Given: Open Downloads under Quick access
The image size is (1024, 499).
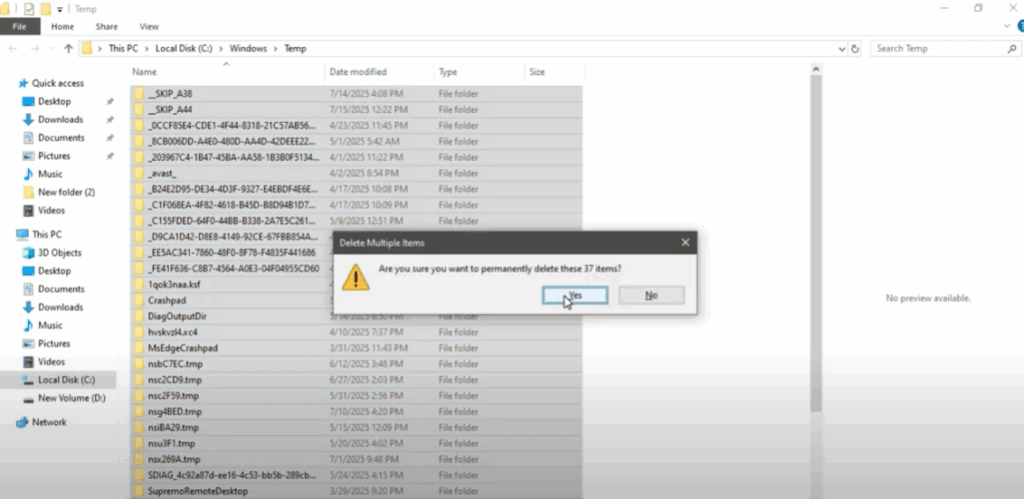Looking at the screenshot, I should (60, 120).
